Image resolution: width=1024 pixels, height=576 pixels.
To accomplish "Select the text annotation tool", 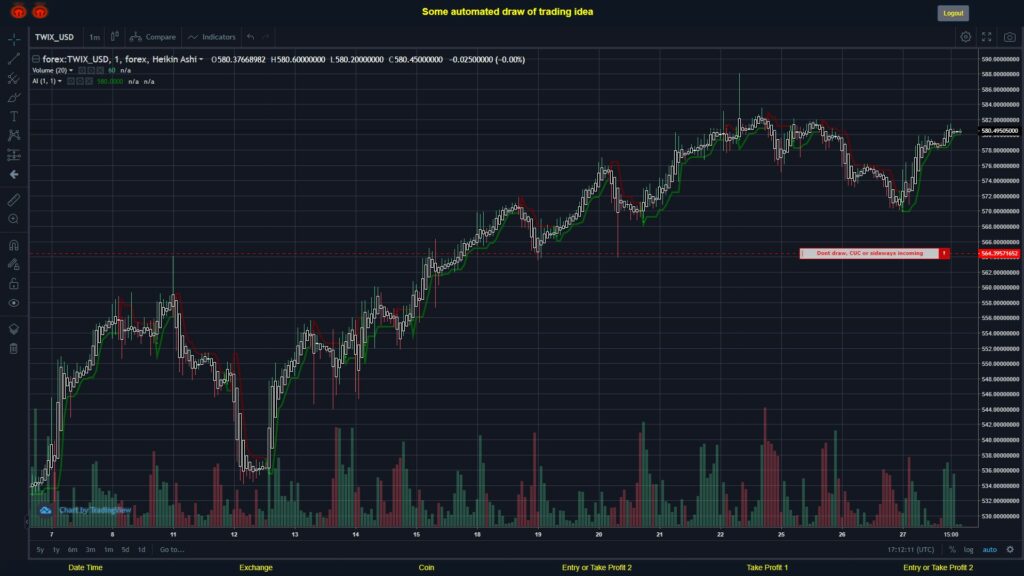I will (x=14, y=116).
